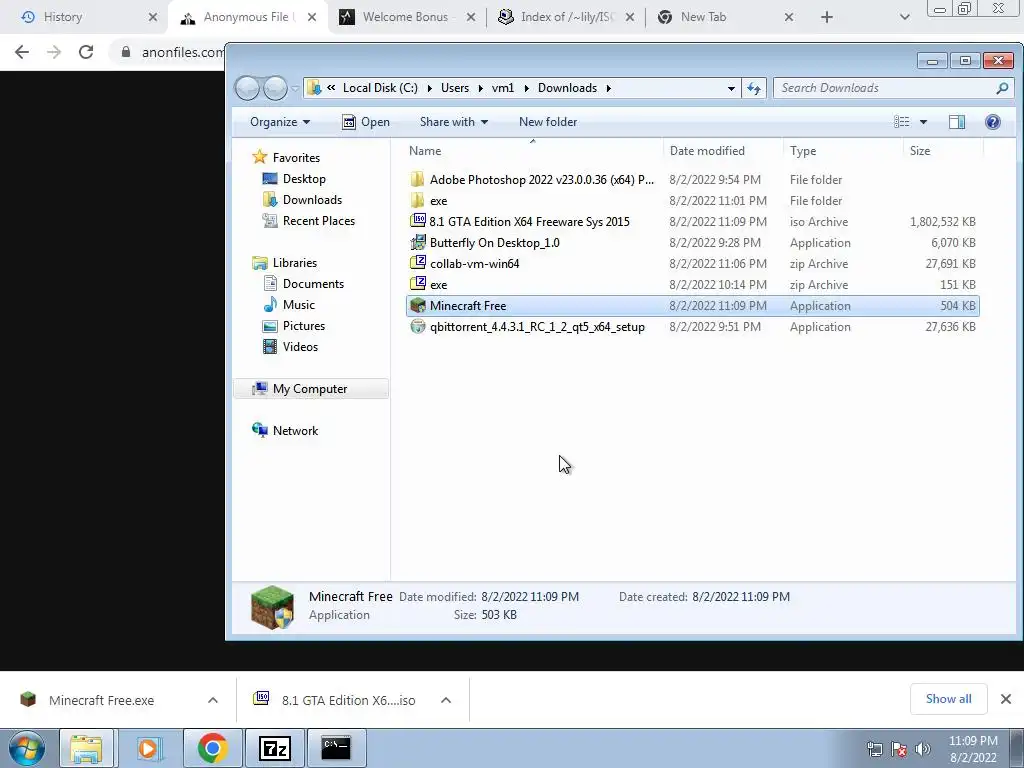1024x768 pixels.
Task: Select Libraries in the navigation pane
Action: point(295,263)
